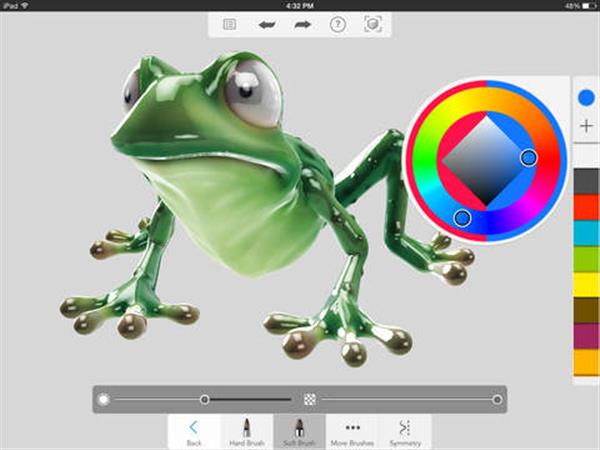Toggle the Symmetry tool
600x450 pixels.
tap(405, 432)
